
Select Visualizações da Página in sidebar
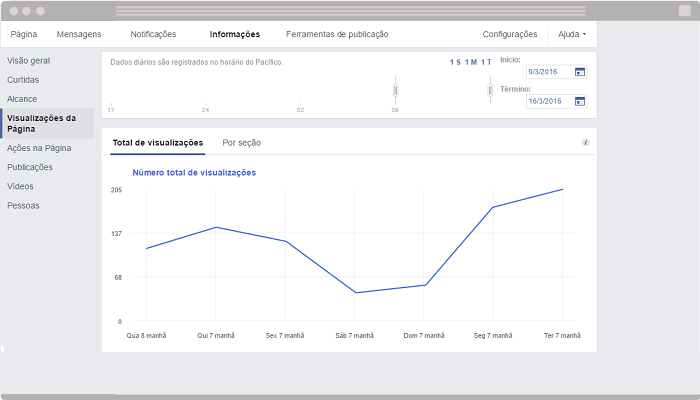[x=47, y=123]
